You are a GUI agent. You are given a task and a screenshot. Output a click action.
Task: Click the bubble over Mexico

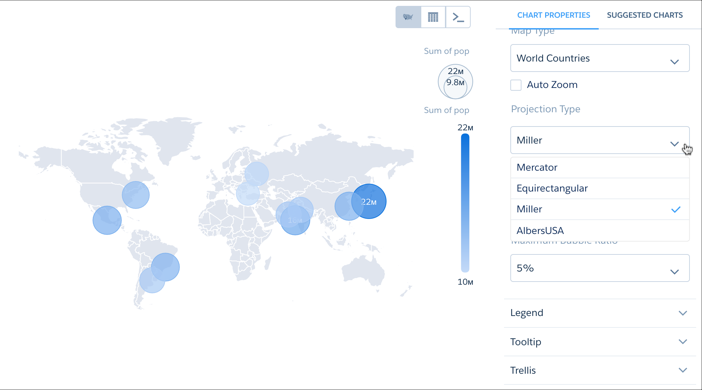click(x=107, y=220)
